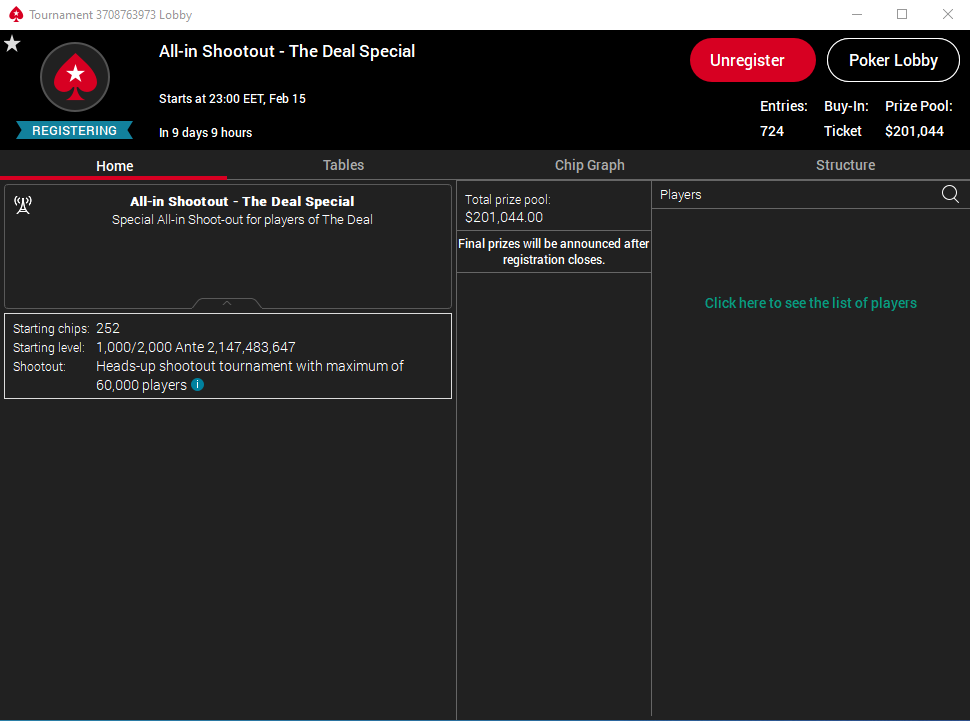Viewport: 970px width, 721px height.
Task: Minimize the tournament lobby window
Action: (x=857, y=14)
